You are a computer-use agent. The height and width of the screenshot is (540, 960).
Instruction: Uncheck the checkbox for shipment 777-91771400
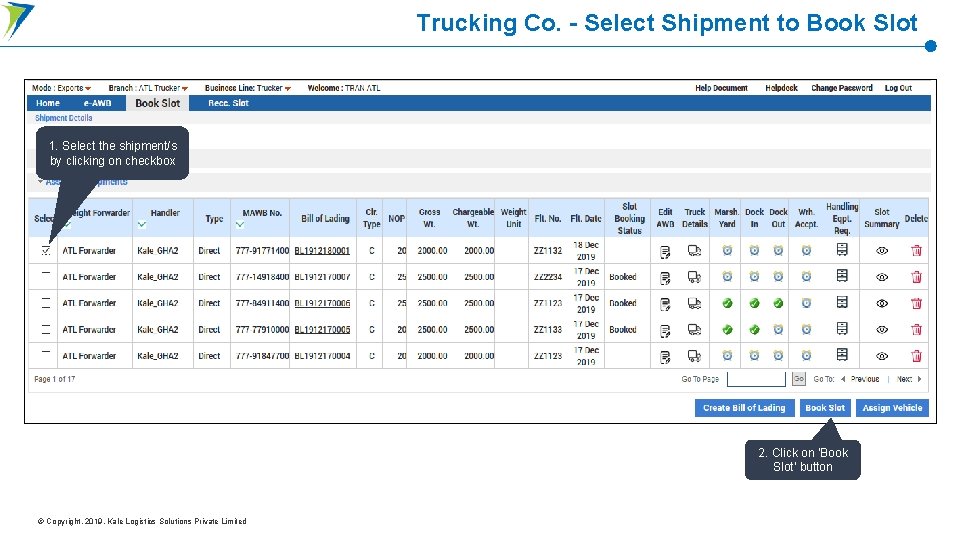[x=45, y=250]
